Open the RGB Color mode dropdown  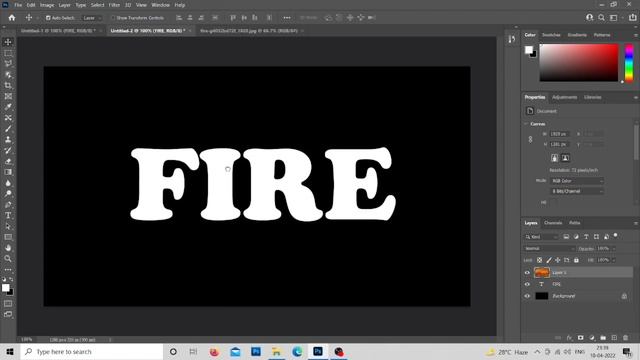coord(577,181)
